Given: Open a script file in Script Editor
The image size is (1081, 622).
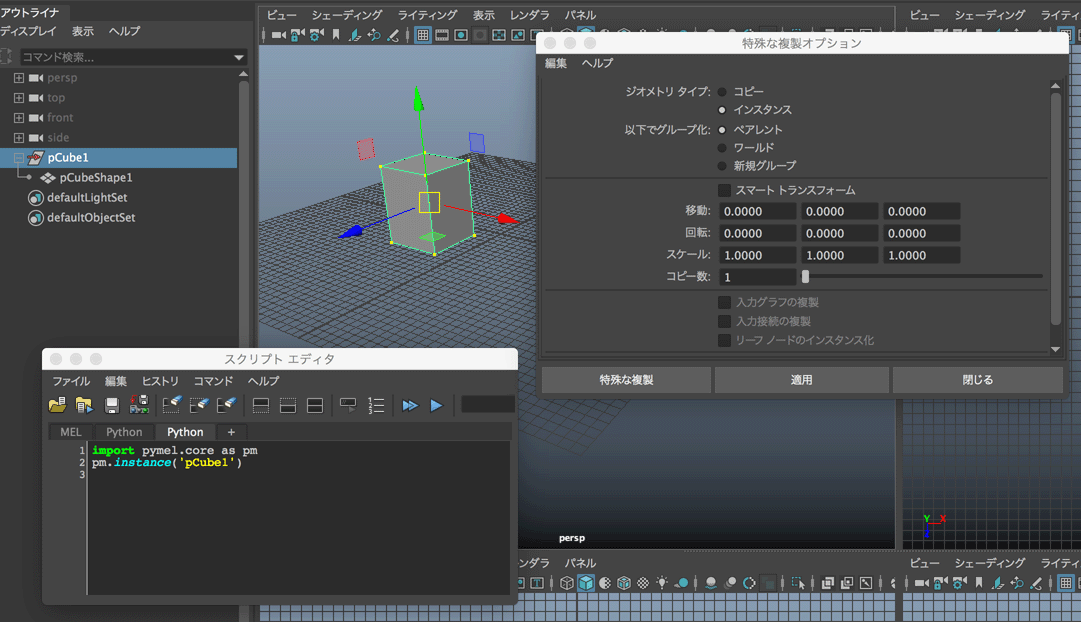Looking at the screenshot, I should [57, 405].
